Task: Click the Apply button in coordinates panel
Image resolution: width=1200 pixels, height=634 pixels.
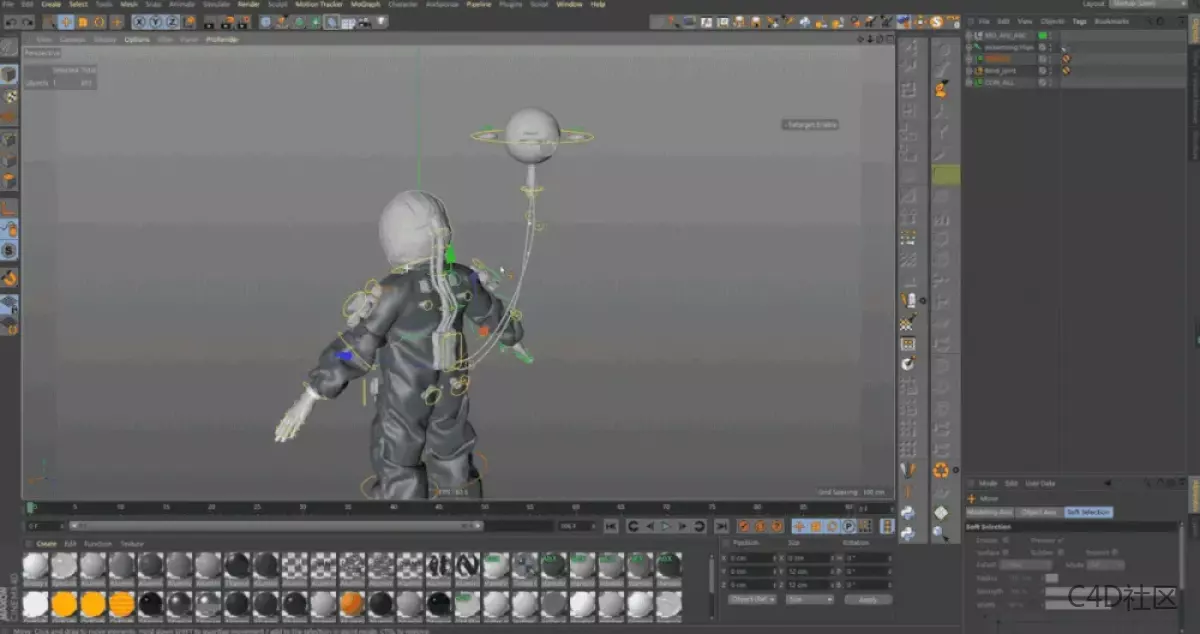Action: point(867,599)
